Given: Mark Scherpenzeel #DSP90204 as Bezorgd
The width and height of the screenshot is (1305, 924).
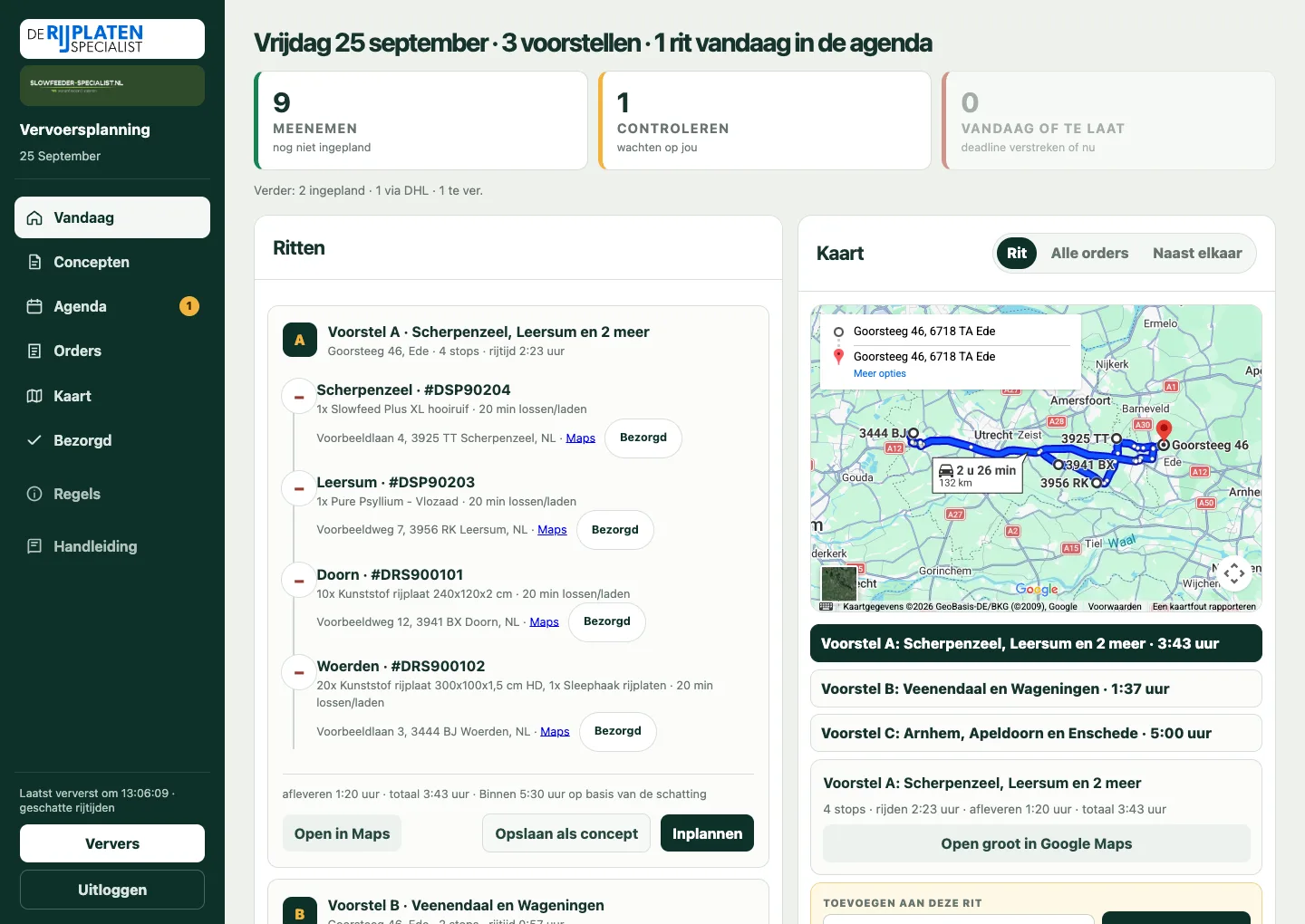Looking at the screenshot, I should pyautogui.click(x=643, y=438).
